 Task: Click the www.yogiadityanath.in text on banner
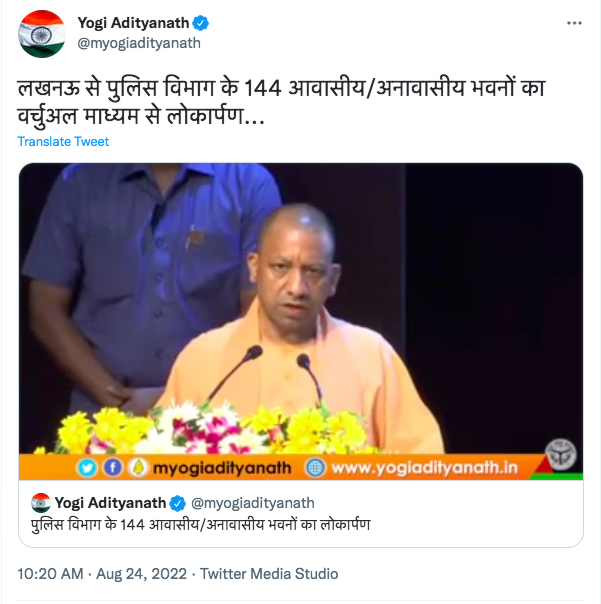click(x=424, y=468)
